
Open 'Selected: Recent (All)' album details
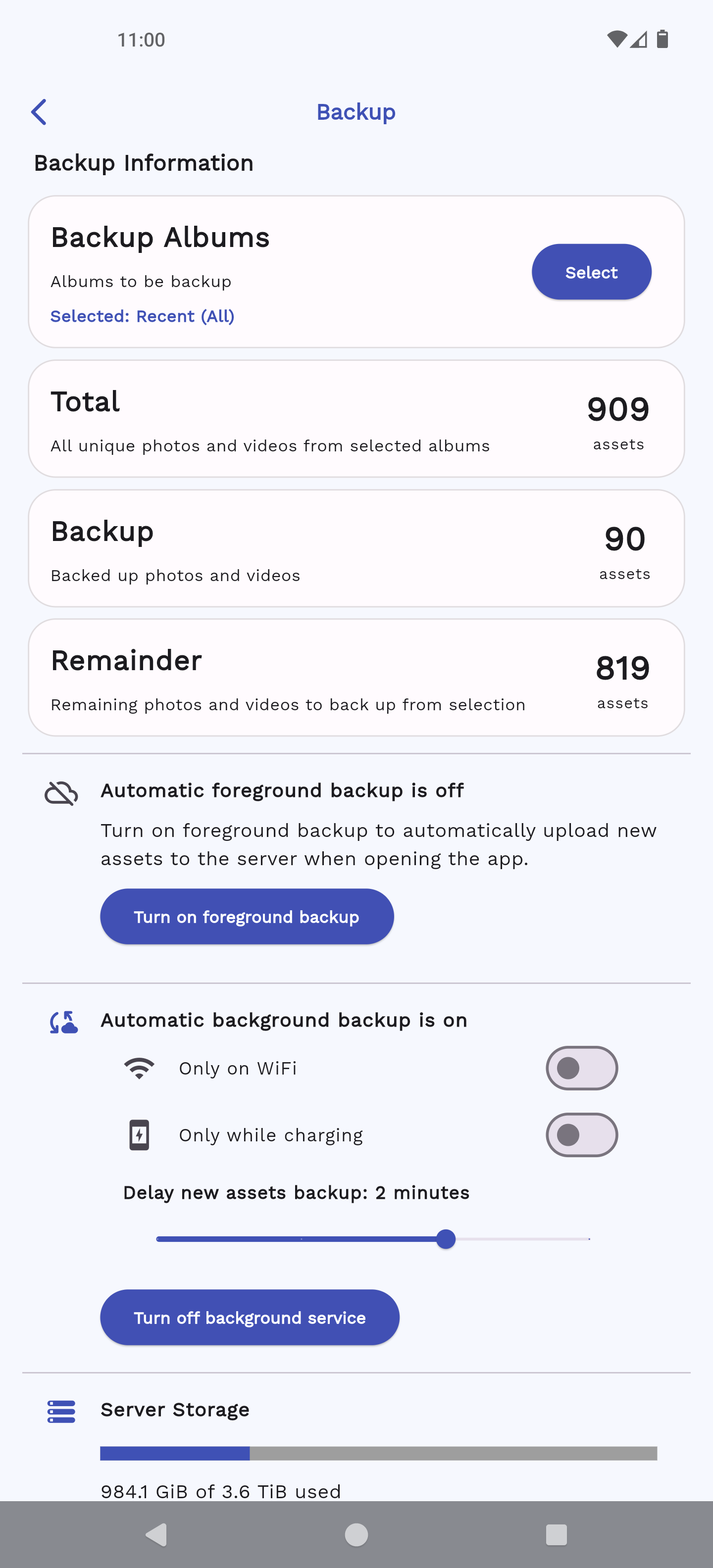pyautogui.click(x=142, y=316)
